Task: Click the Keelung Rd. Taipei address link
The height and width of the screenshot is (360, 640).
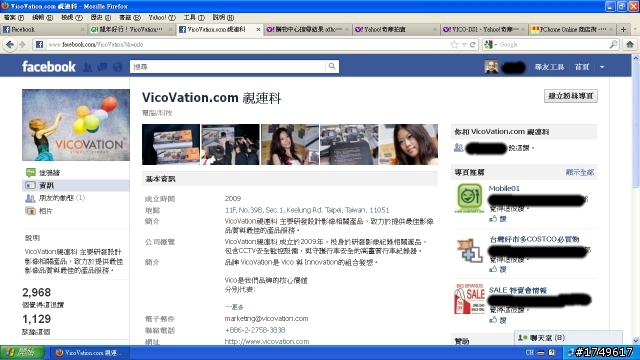Action: point(307,210)
